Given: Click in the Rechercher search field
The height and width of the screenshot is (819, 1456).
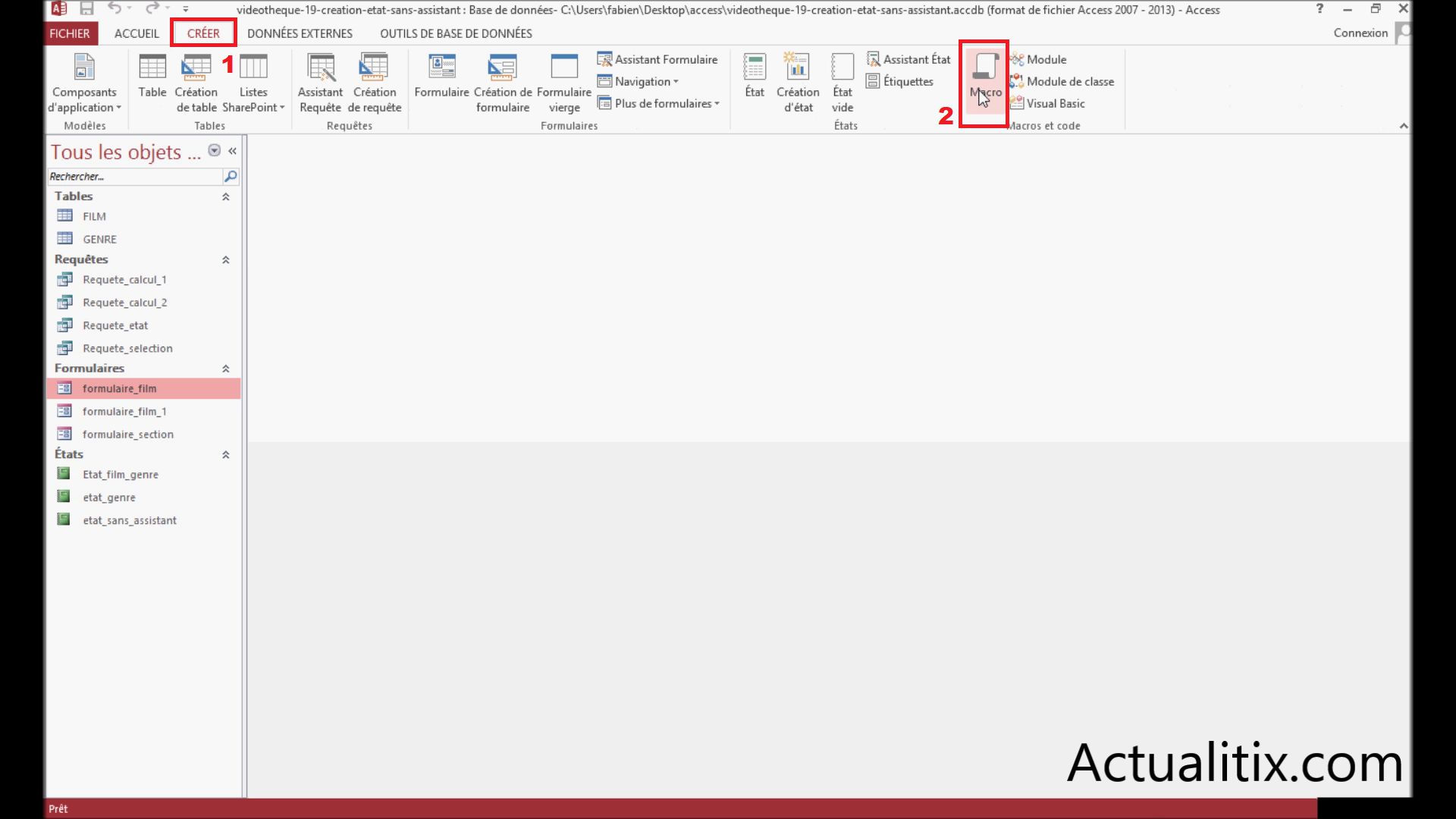Looking at the screenshot, I should [134, 176].
